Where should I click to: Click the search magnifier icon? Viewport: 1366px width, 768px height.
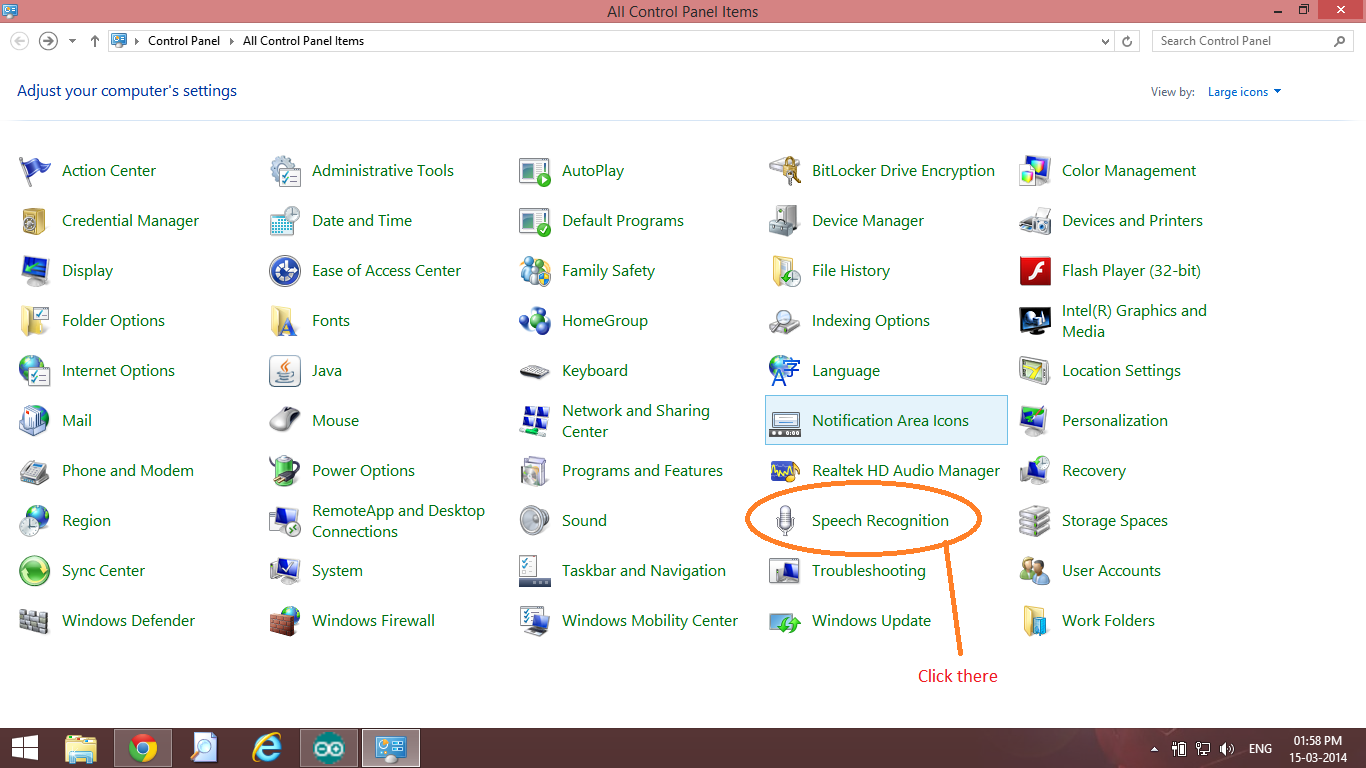pyautogui.click(x=1340, y=41)
